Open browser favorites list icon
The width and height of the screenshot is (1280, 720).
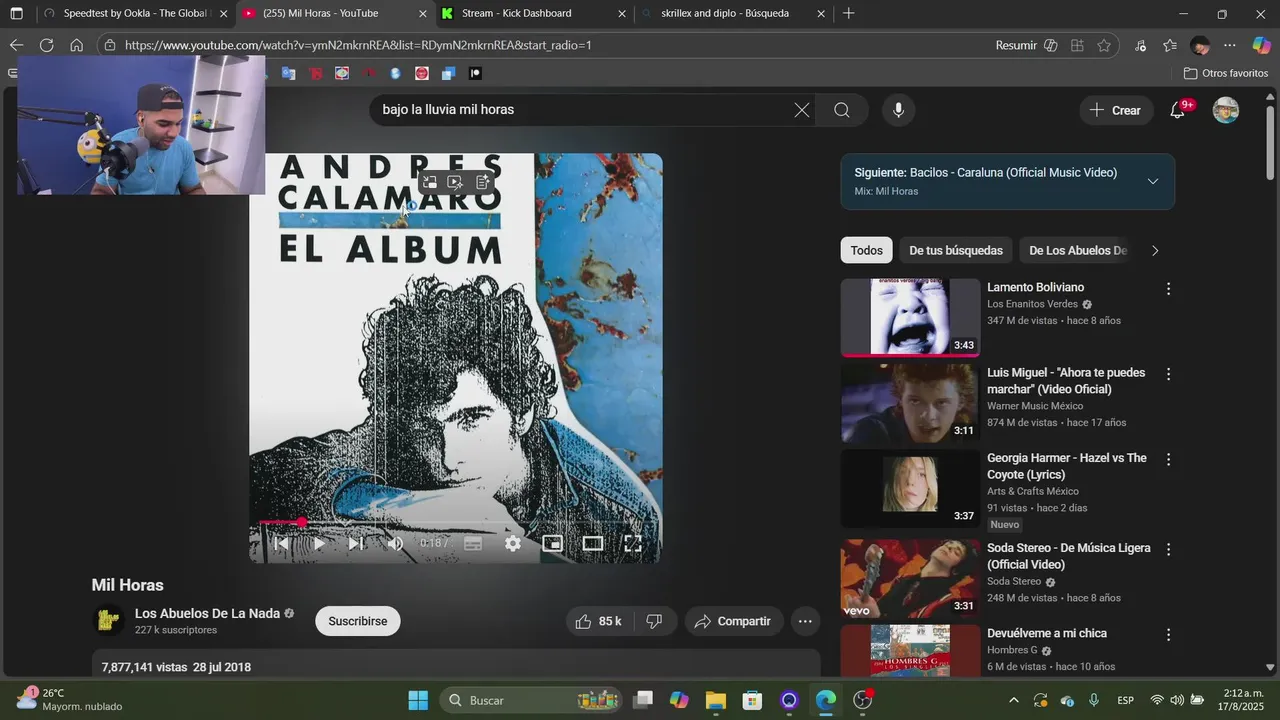pyautogui.click(x=1170, y=45)
